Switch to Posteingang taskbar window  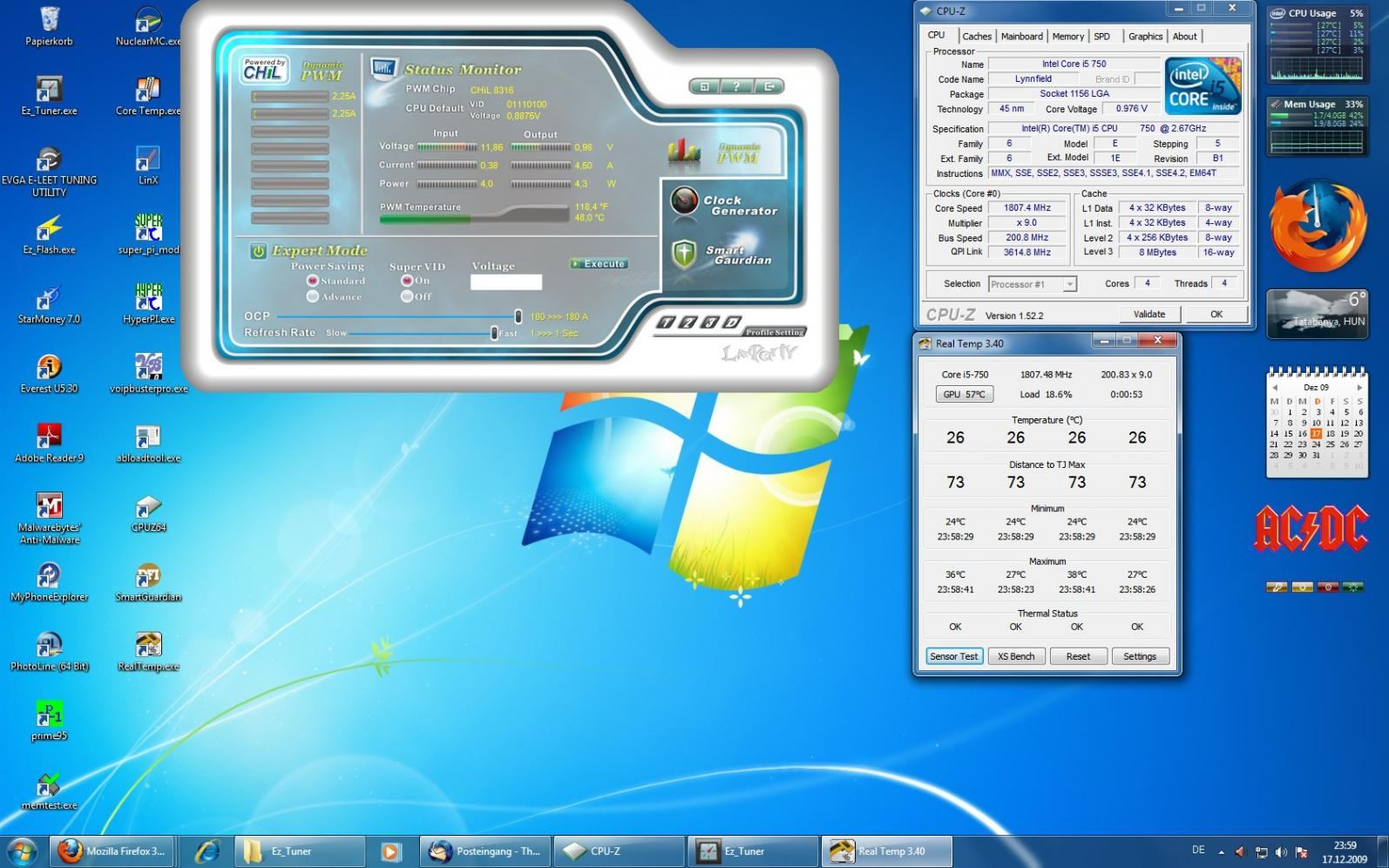[484, 851]
